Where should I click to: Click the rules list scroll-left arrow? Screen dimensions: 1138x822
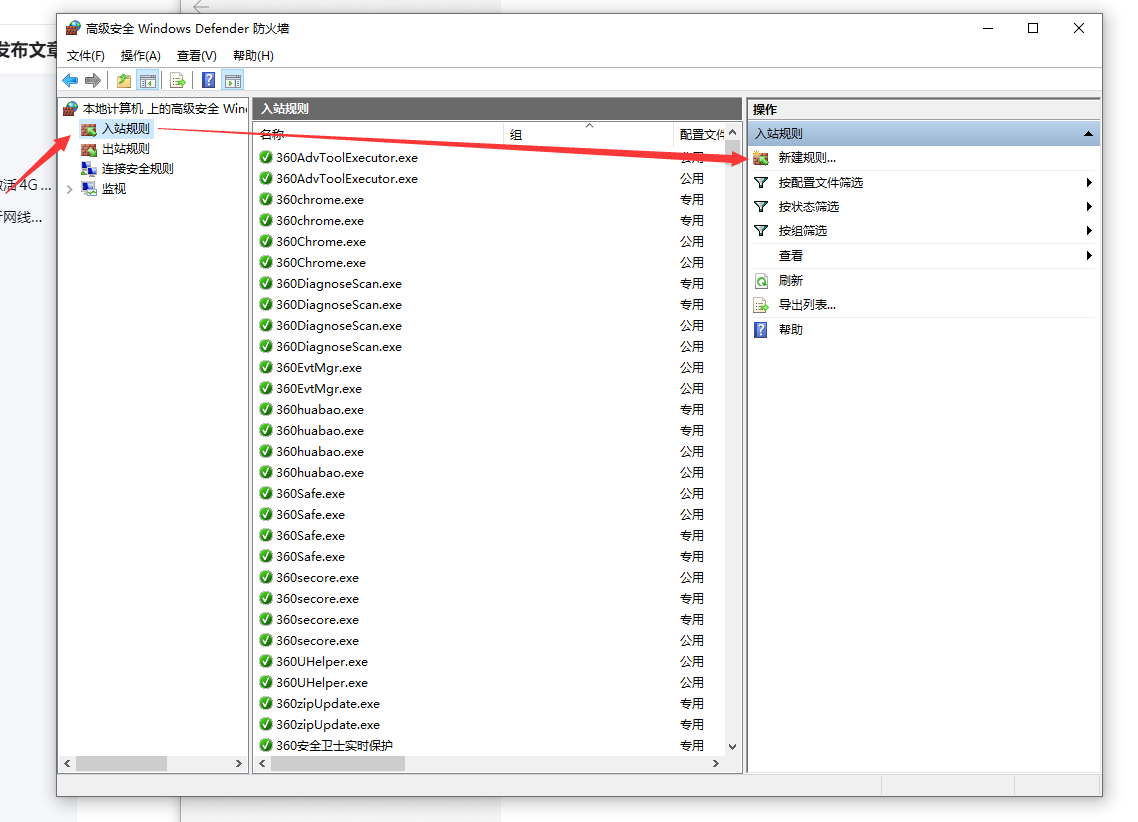263,763
